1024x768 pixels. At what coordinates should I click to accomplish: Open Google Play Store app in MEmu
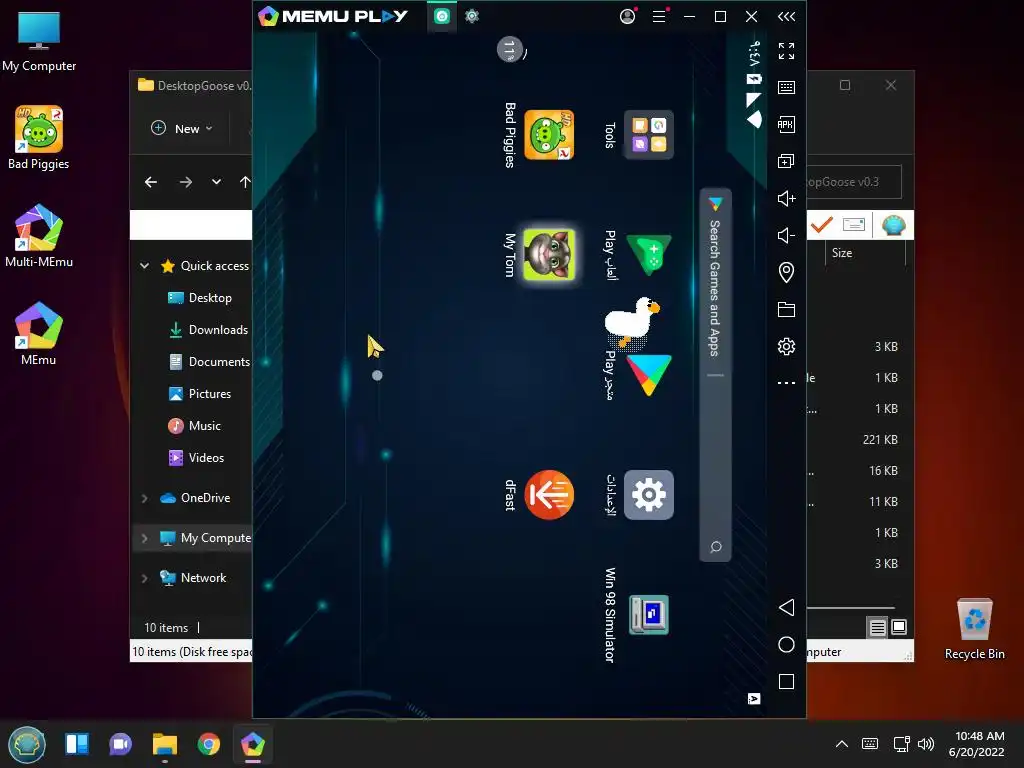coord(648,375)
